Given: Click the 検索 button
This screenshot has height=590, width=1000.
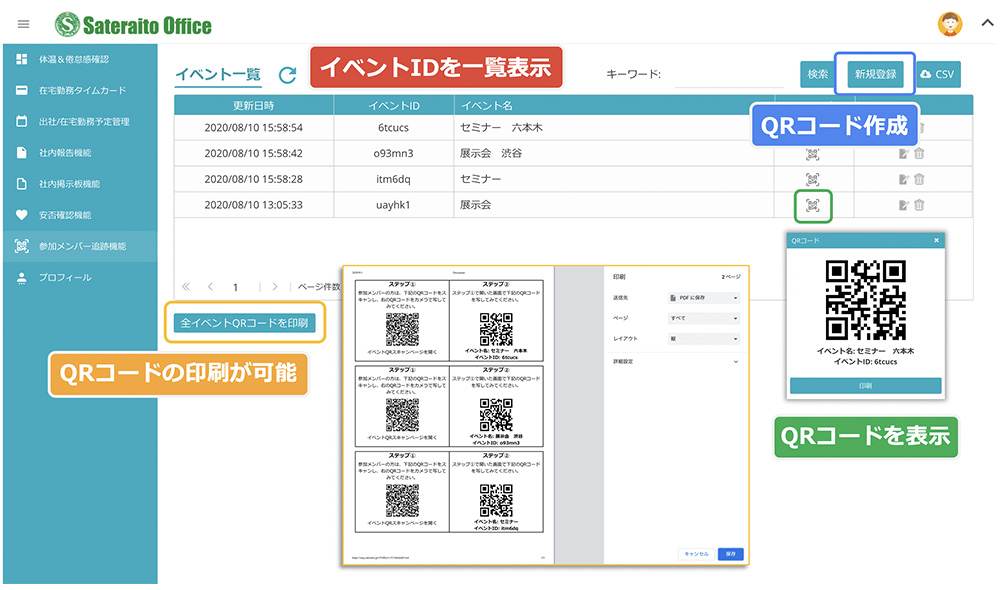Looking at the screenshot, I should (x=818, y=75).
